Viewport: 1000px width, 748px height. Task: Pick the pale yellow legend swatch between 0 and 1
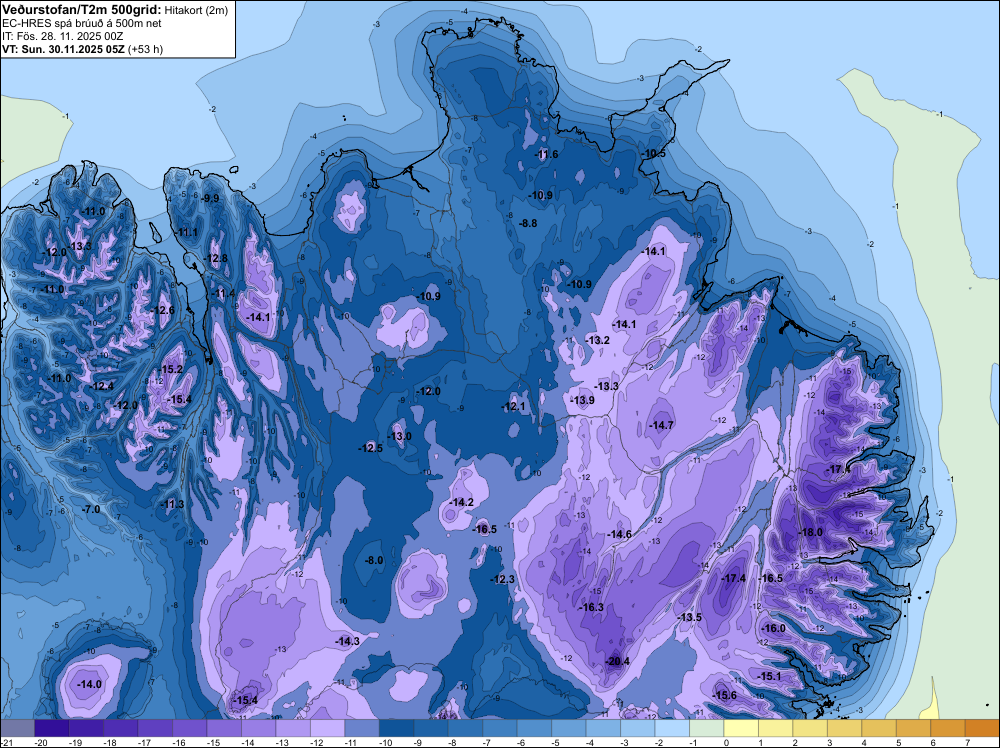[740, 728]
